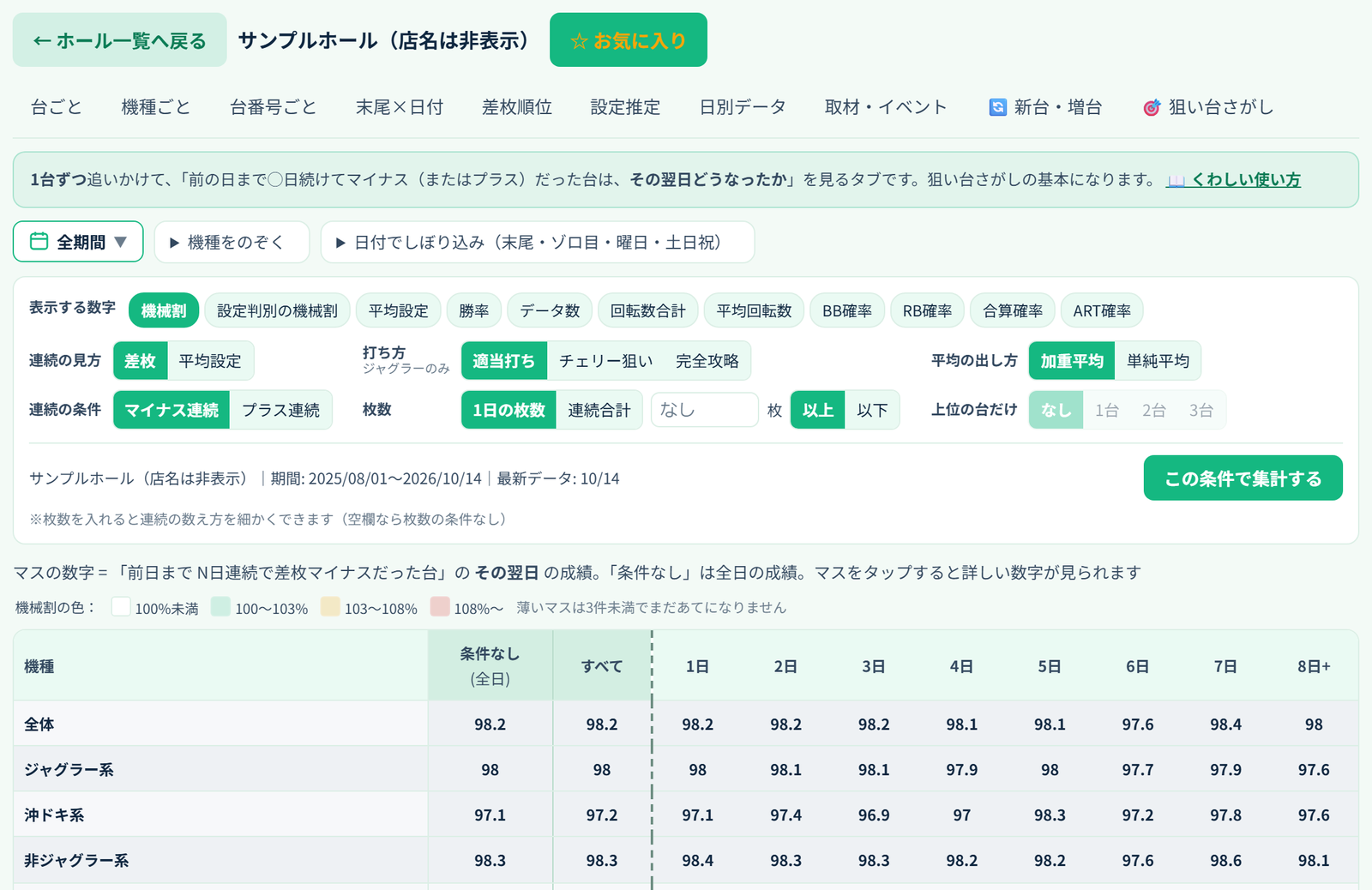The image size is (1372, 890).
Task: Select 設定判別の機械割 metric
Action: coord(277,310)
